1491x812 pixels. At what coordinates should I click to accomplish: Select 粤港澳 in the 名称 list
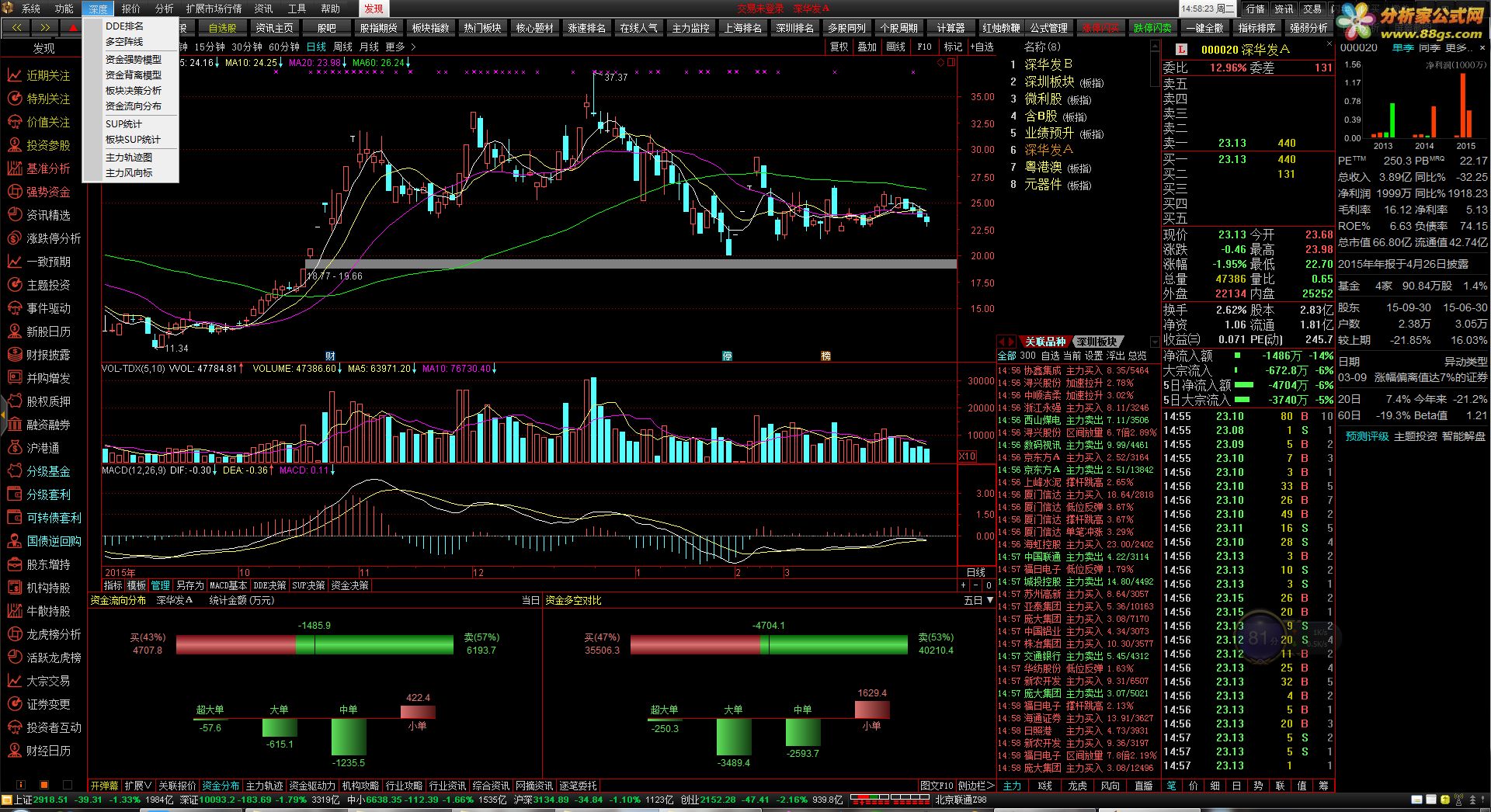(x=1043, y=167)
